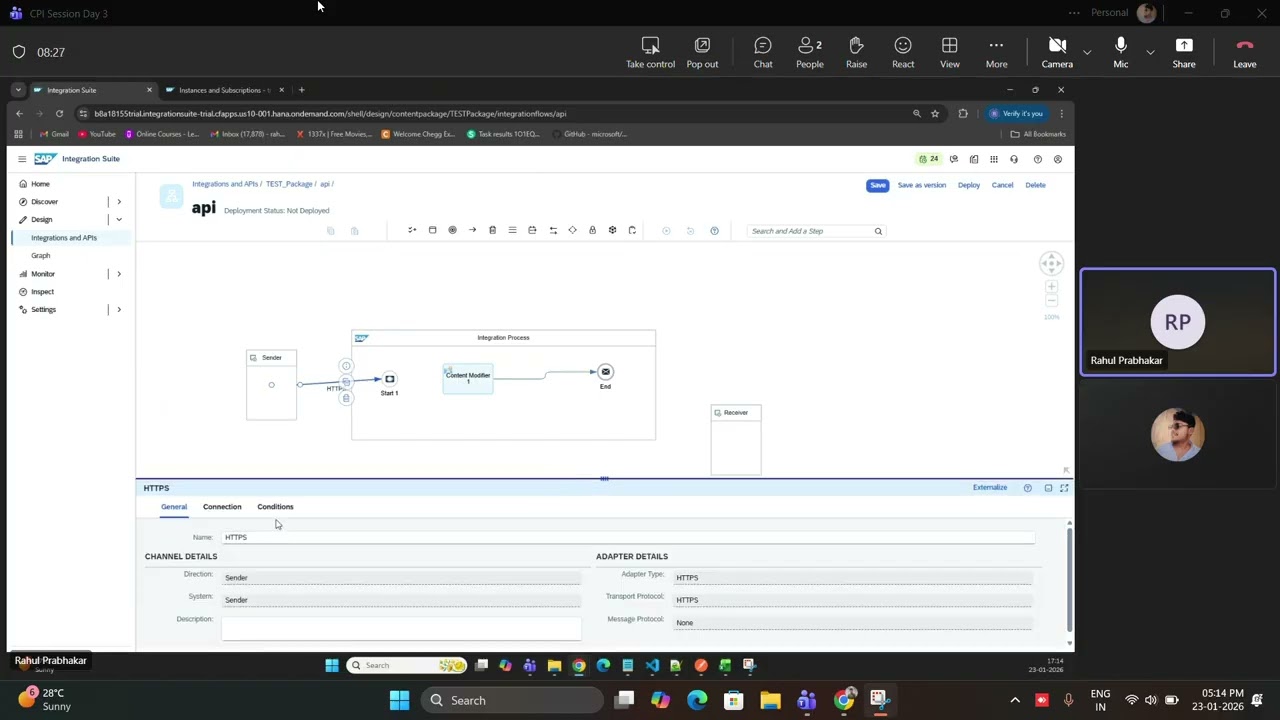Open the SAP user profile icon

click(x=1057, y=159)
